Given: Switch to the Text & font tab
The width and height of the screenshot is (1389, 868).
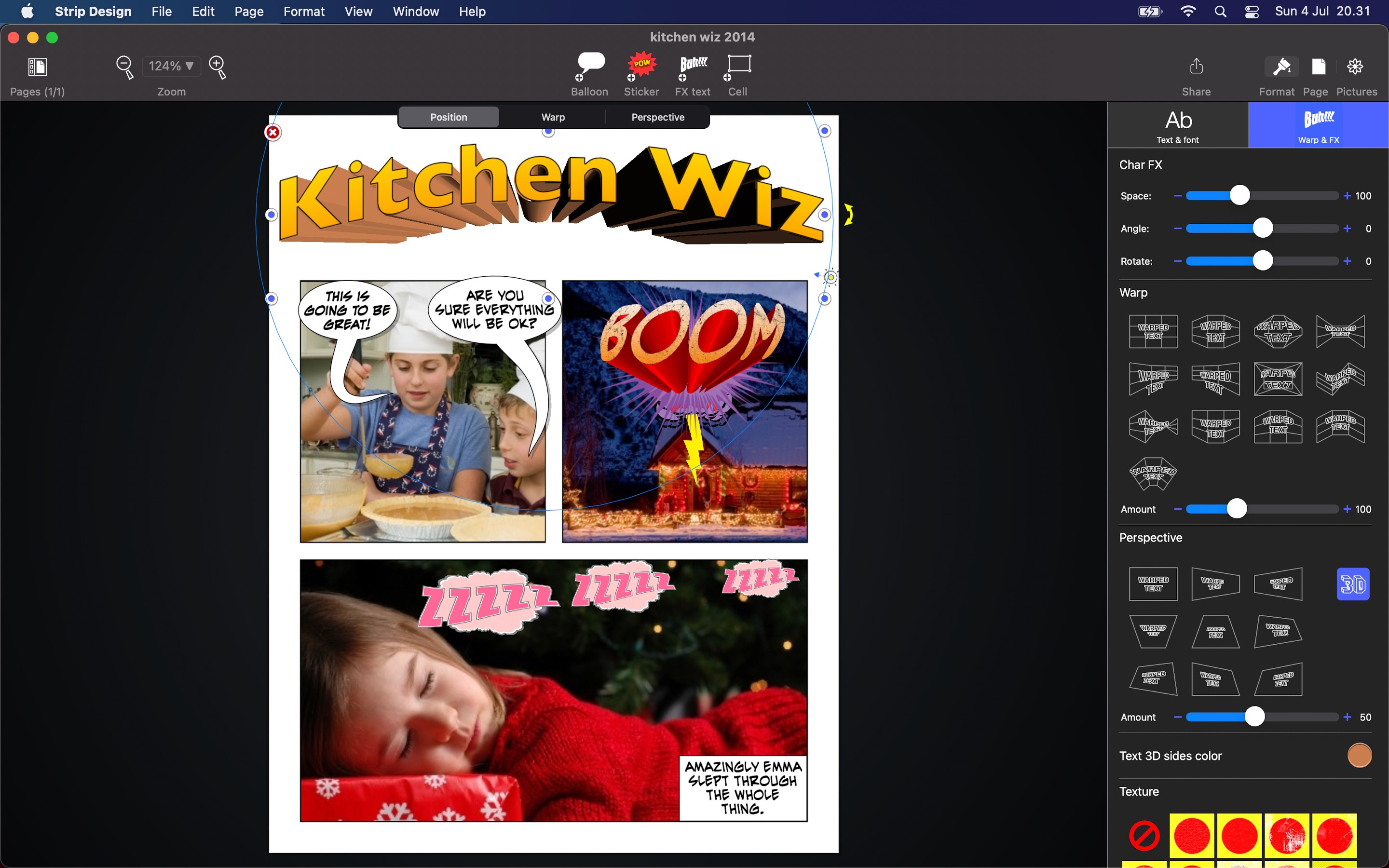Looking at the screenshot, I should point(1178,125).
